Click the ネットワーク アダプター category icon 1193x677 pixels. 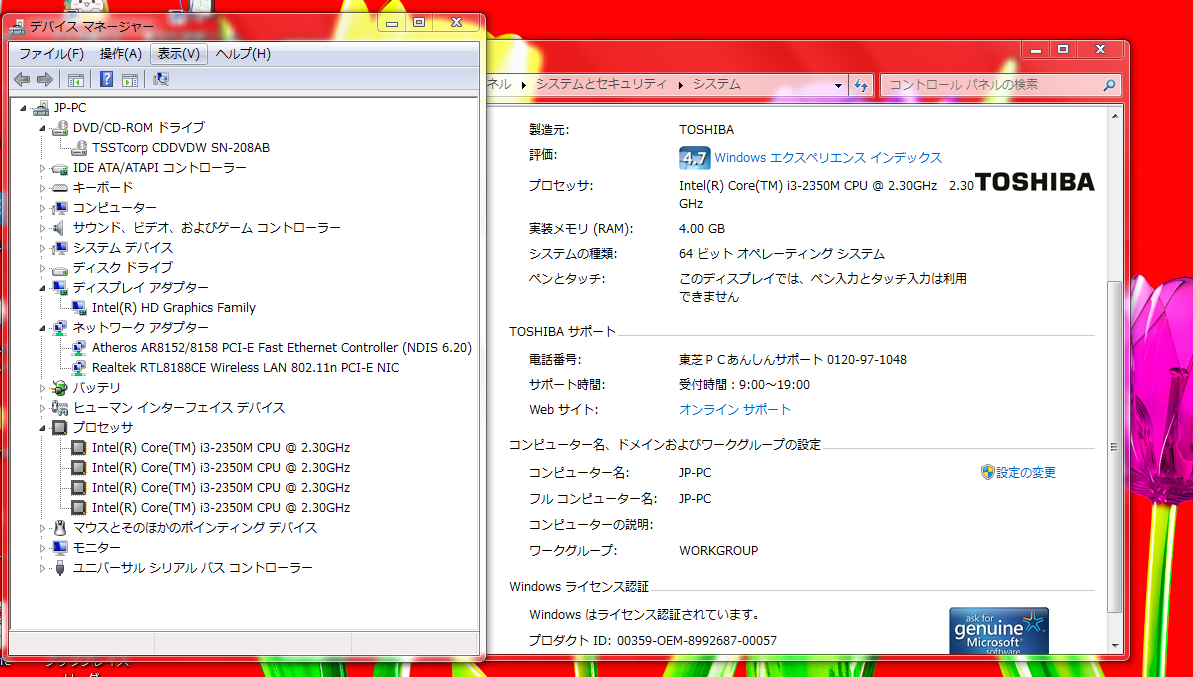[x=60, y=328]
